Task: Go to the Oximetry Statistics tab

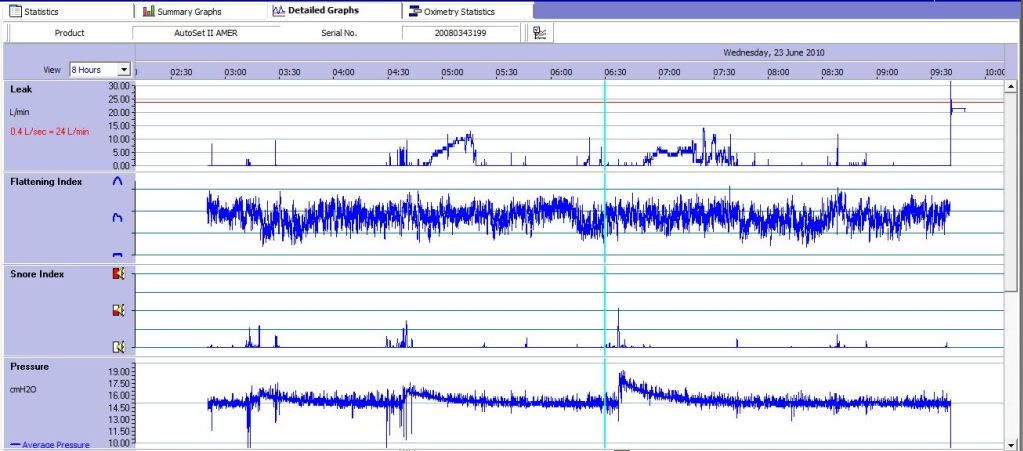Action: (451, 11)
